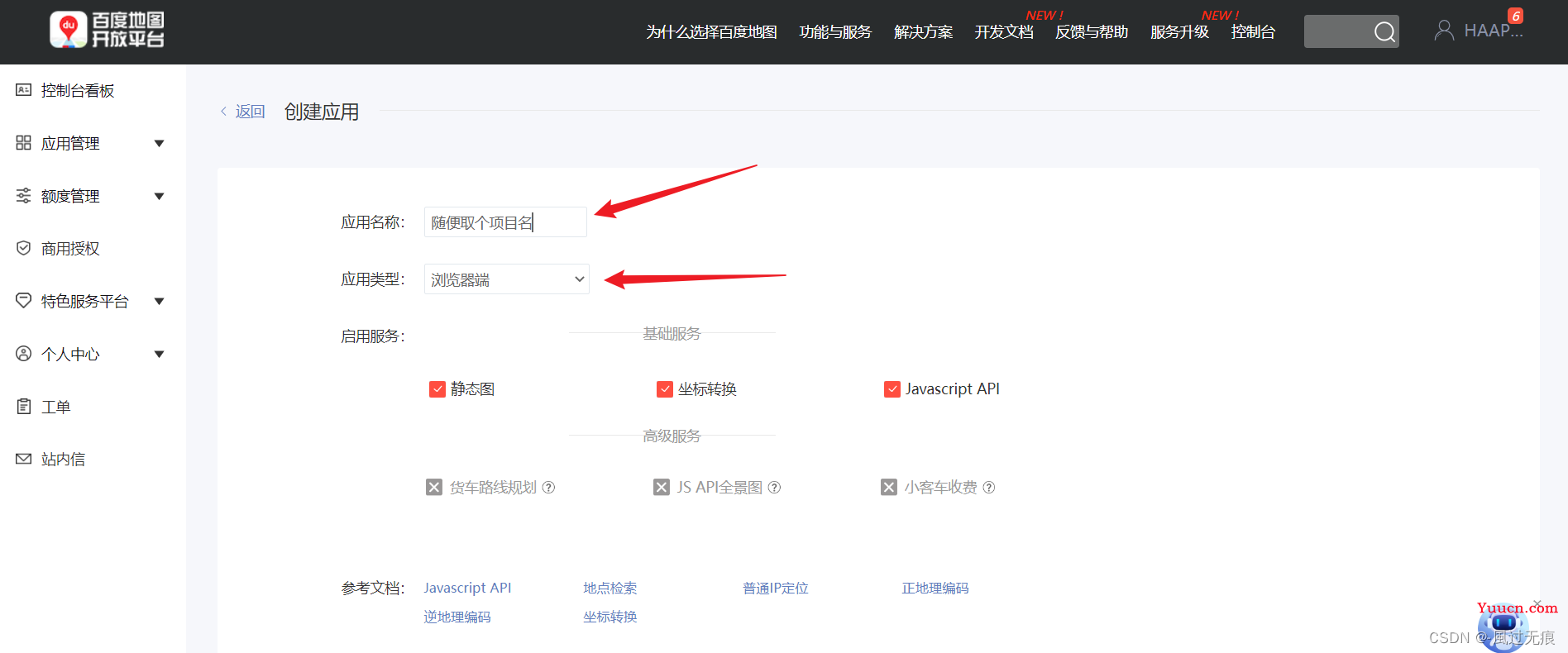The height and width of the screenshot is (653, 1568).
Task: Click the 特色服务平台 icon
Action: click(24, 301)
